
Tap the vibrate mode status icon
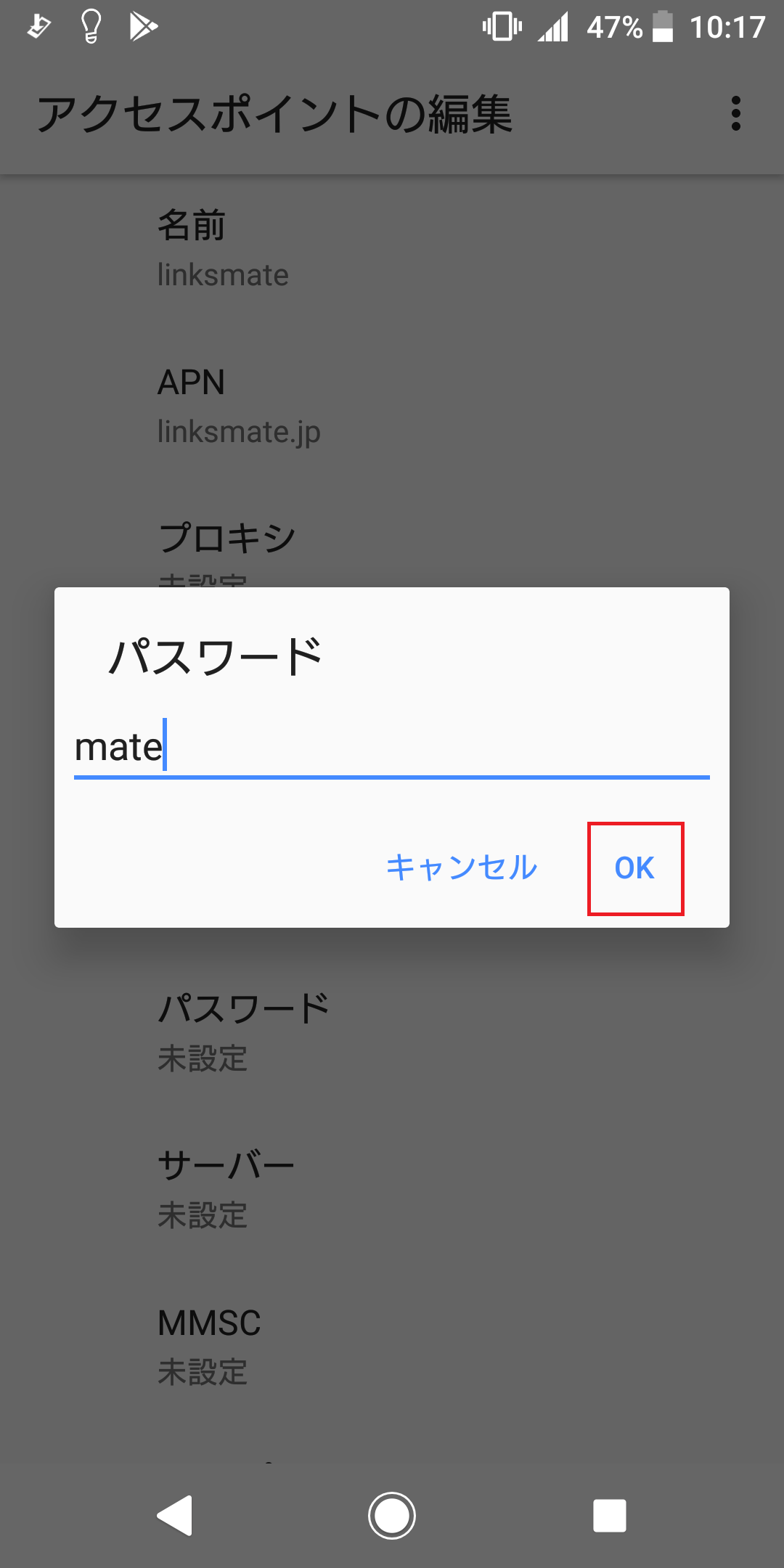click(x=502, y=27)
